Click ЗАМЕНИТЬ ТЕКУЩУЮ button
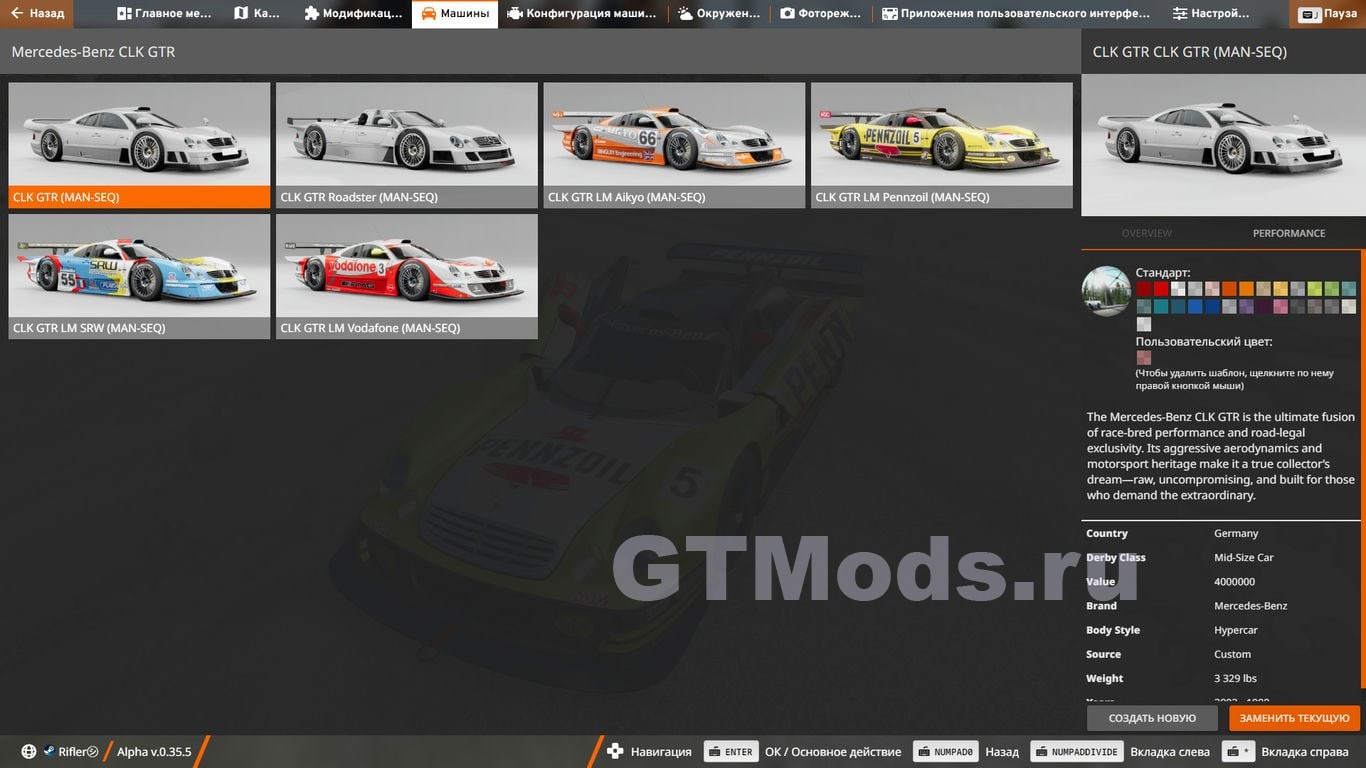This screenshot has height=768, width=1366. coord(1295,718)
